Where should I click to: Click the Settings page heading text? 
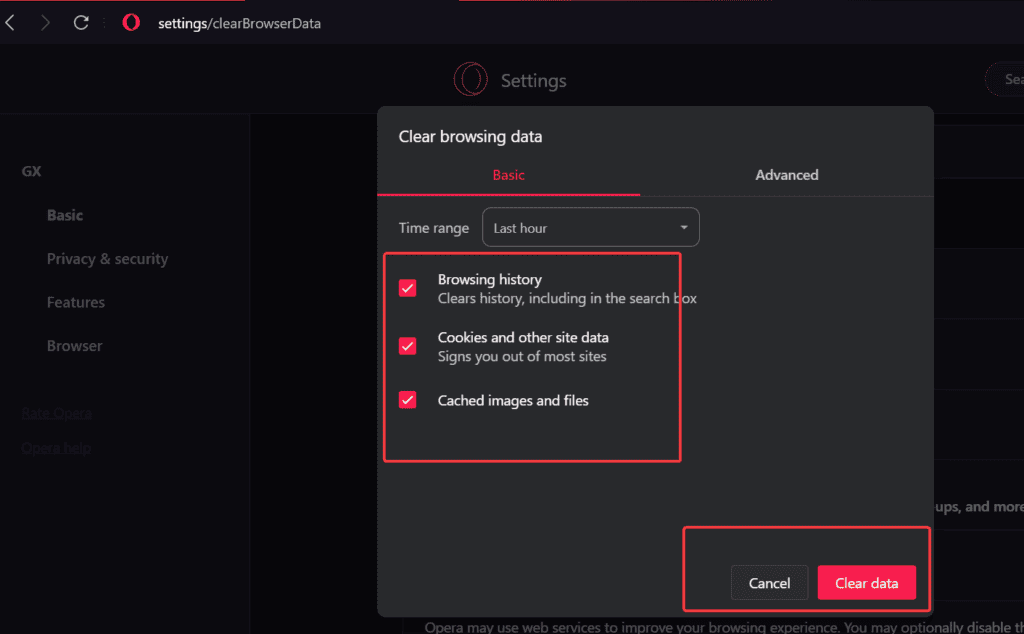point(534,80)
